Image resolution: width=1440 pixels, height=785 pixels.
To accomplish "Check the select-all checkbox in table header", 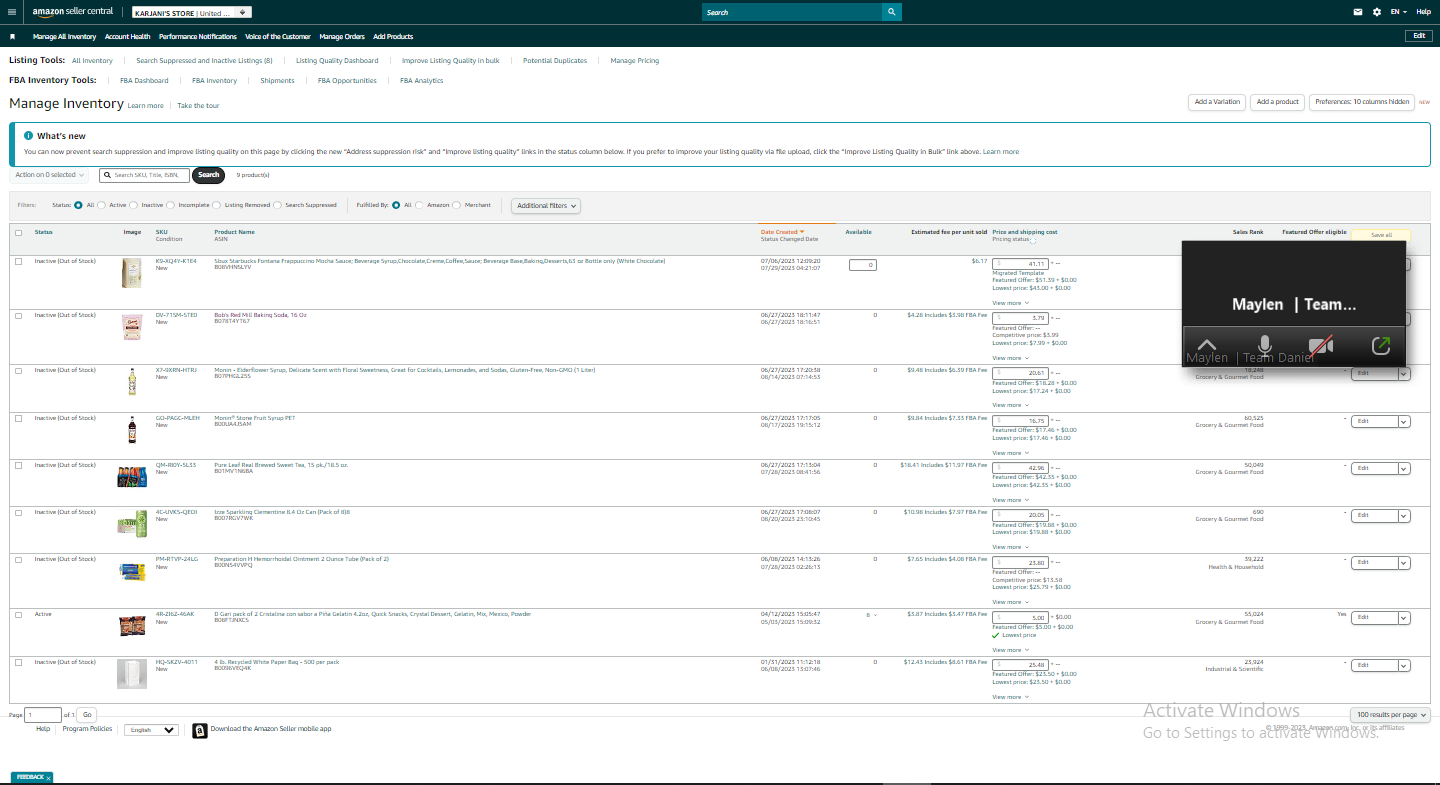I will coord(18,233).
